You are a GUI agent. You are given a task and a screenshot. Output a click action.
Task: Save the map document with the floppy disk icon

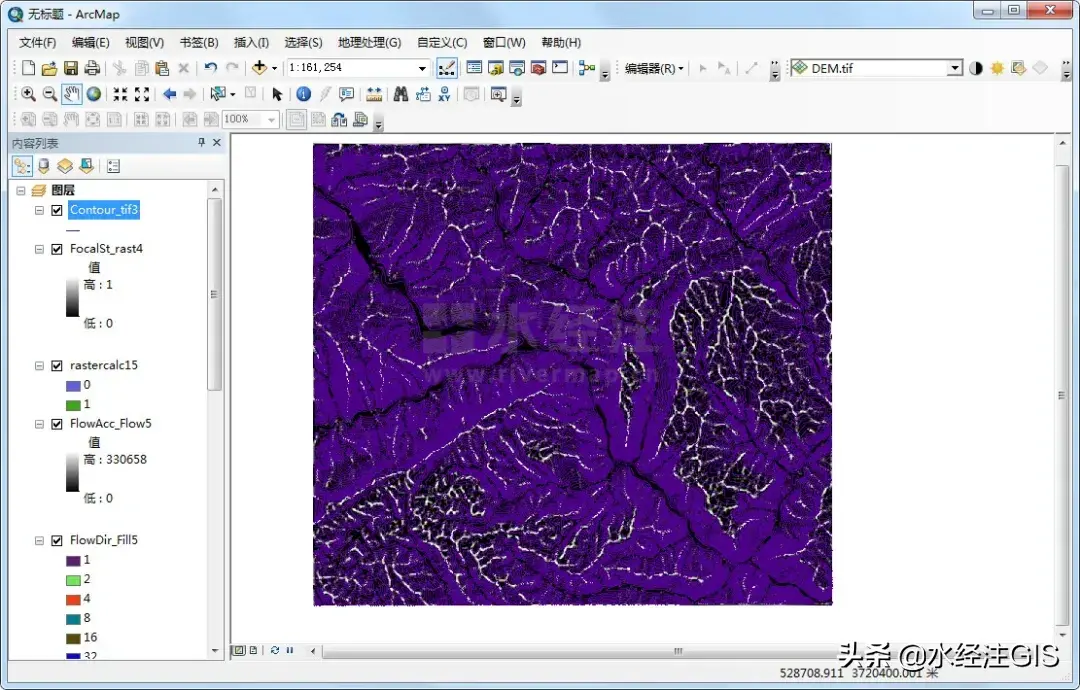coord(71,68)
